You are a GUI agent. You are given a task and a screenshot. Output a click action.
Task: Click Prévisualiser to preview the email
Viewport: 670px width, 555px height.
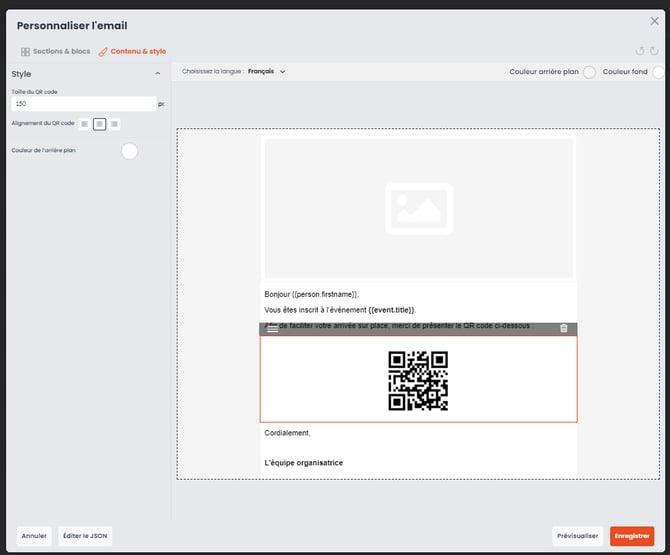(x=578, y=536)
